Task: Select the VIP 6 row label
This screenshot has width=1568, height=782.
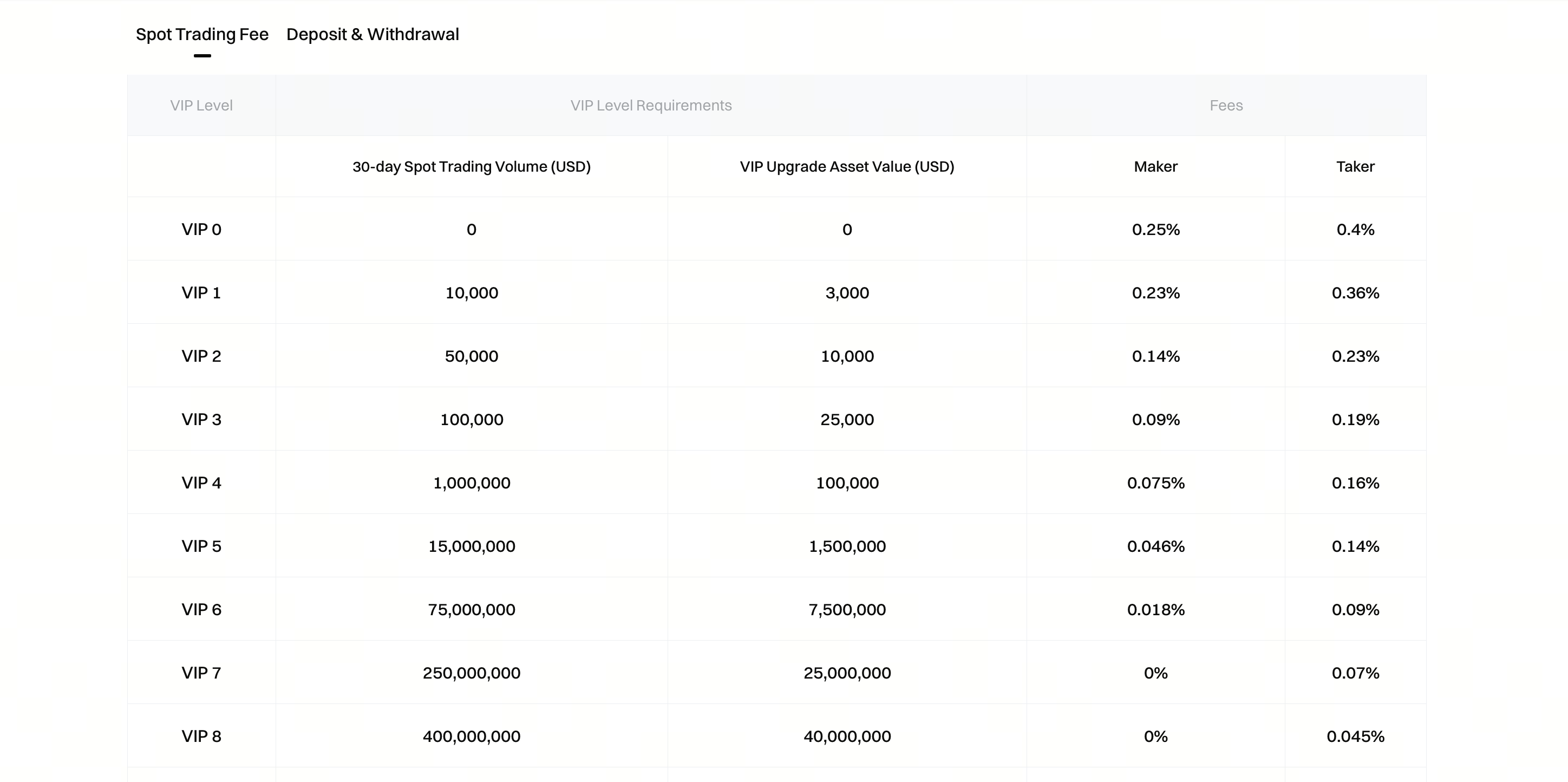Action: 201,610
